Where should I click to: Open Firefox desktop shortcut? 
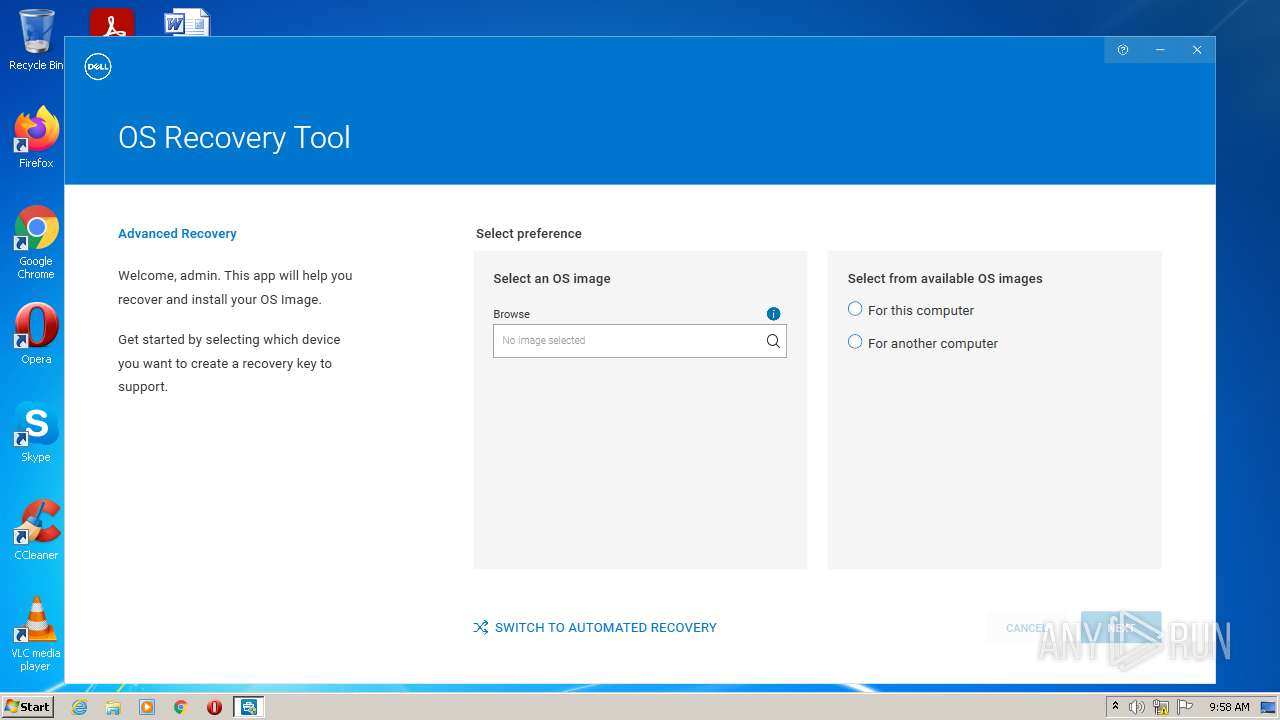[x=36, y=137]
